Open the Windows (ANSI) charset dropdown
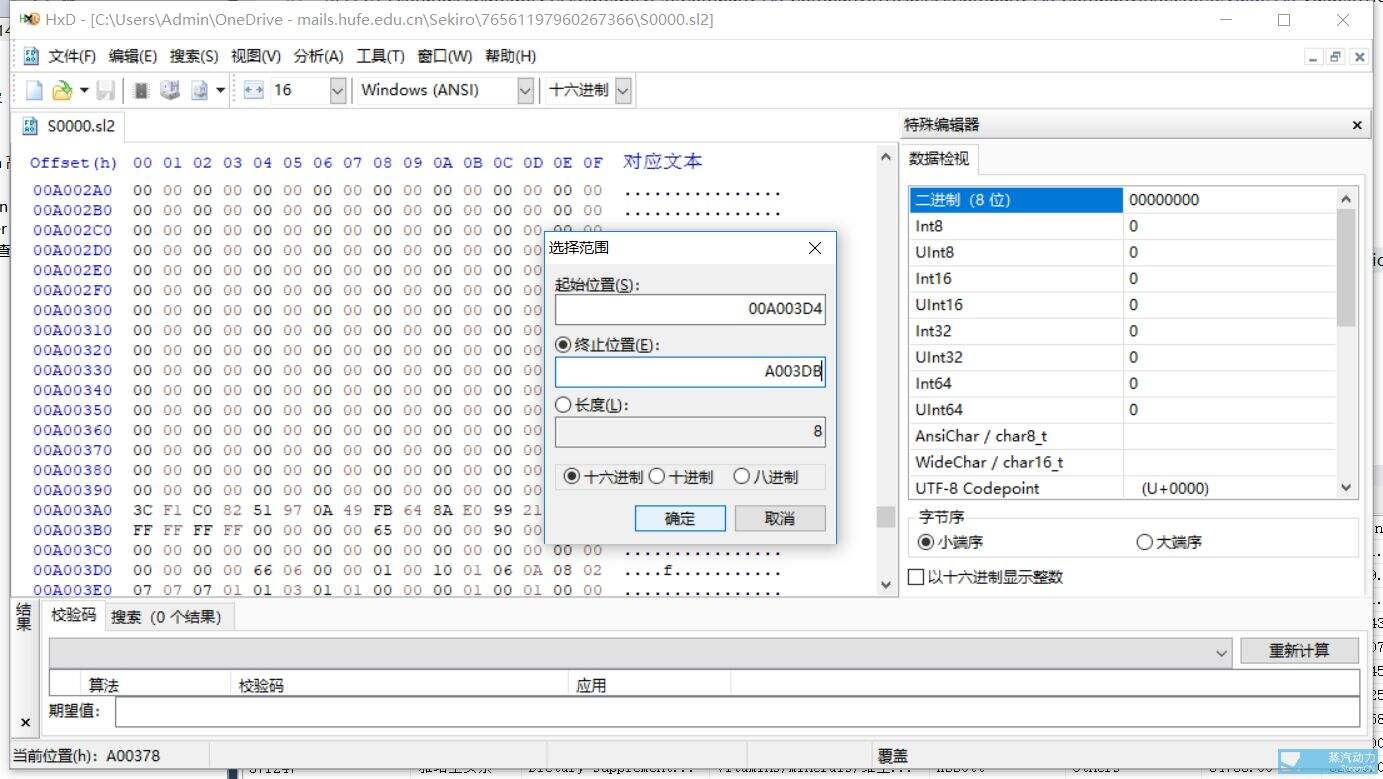Viewport: 1383px width, 779px height. click(525, 90)
